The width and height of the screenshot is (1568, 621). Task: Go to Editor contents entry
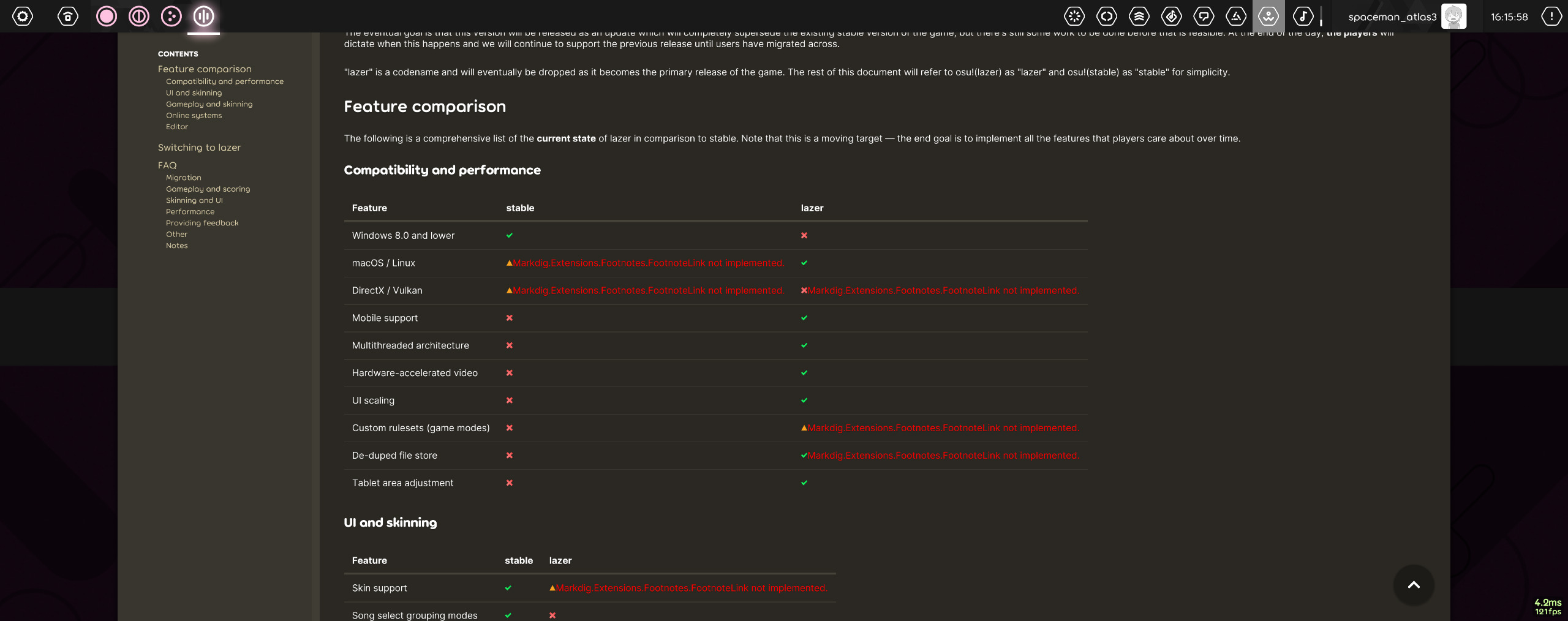coord(177,127)
